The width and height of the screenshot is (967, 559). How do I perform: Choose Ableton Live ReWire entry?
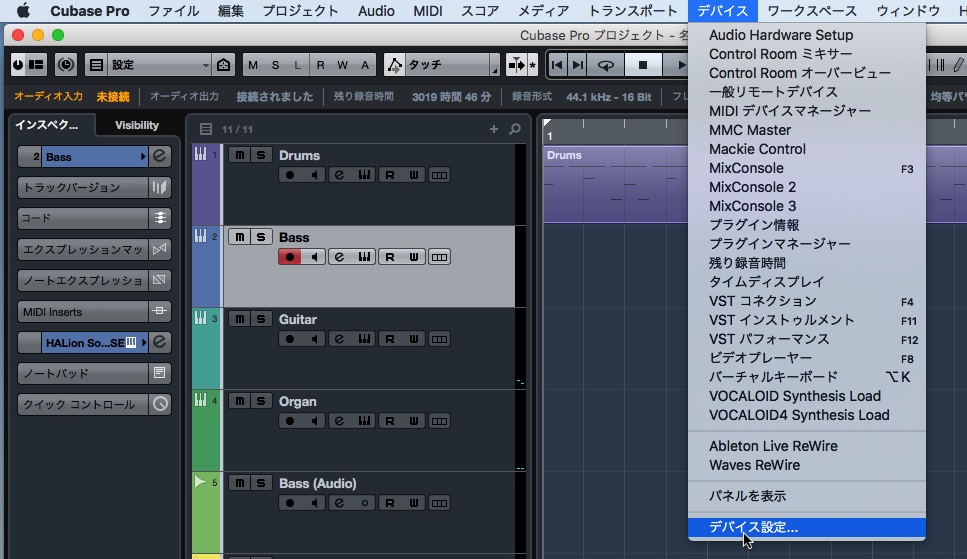tap(807, 446)
